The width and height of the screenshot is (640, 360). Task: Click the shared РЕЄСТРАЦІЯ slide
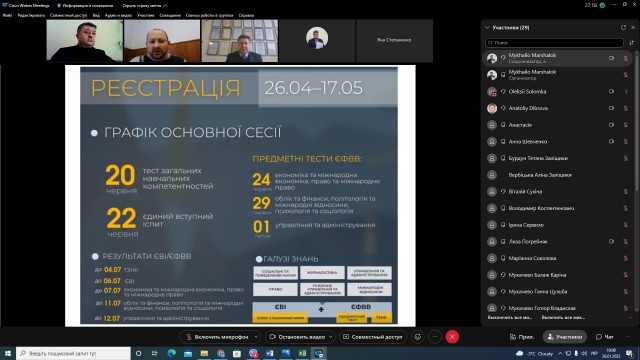(x=240, y=196)
